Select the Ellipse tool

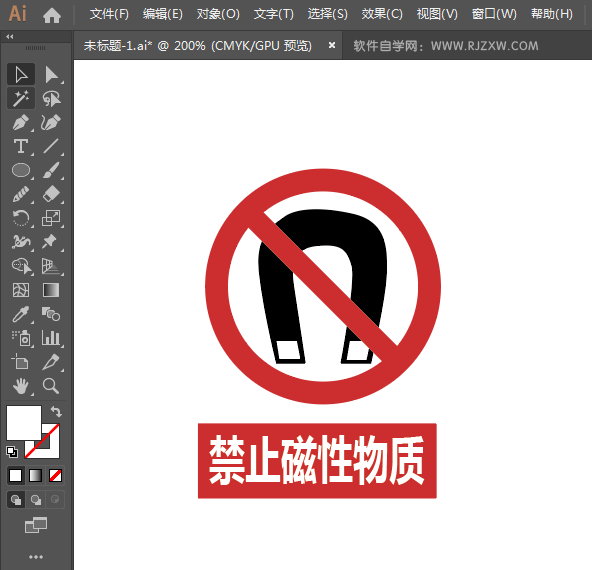coord(21,170)
